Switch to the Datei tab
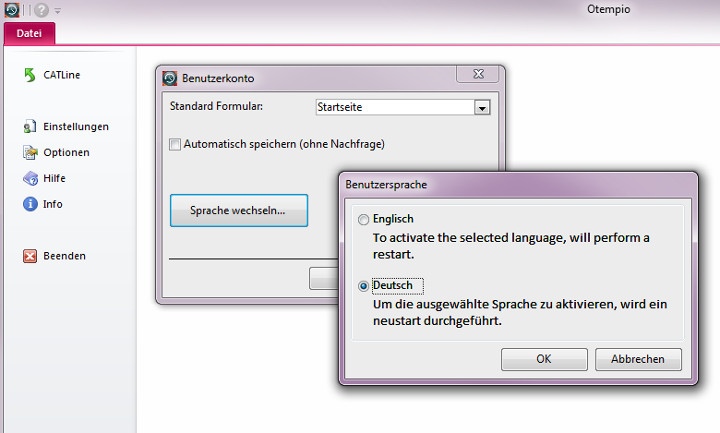Image resolution: width=720 pixels, height=433 pixels. [29, 34]
